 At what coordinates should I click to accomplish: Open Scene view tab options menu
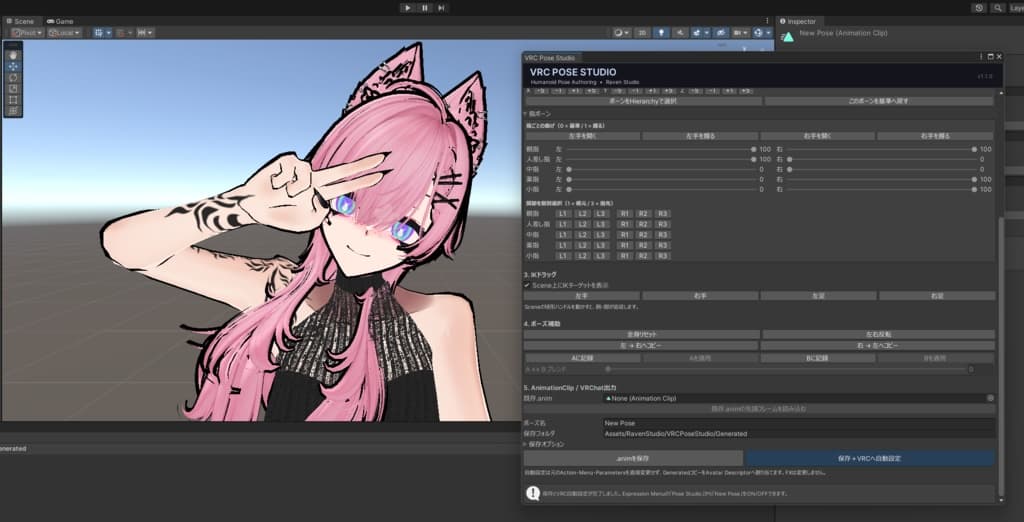[x=767, y=21]
